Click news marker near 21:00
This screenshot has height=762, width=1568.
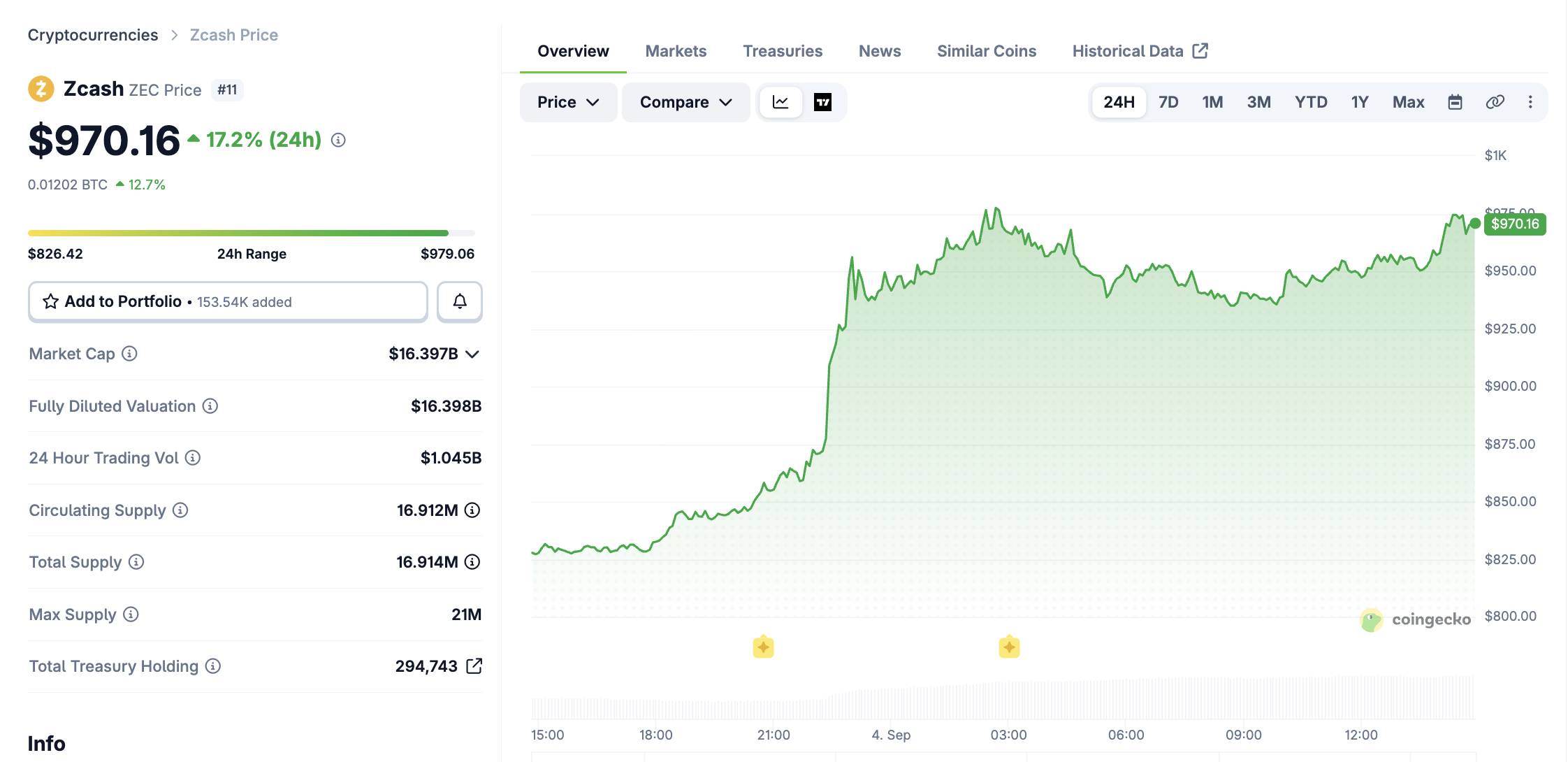(763, 647)
